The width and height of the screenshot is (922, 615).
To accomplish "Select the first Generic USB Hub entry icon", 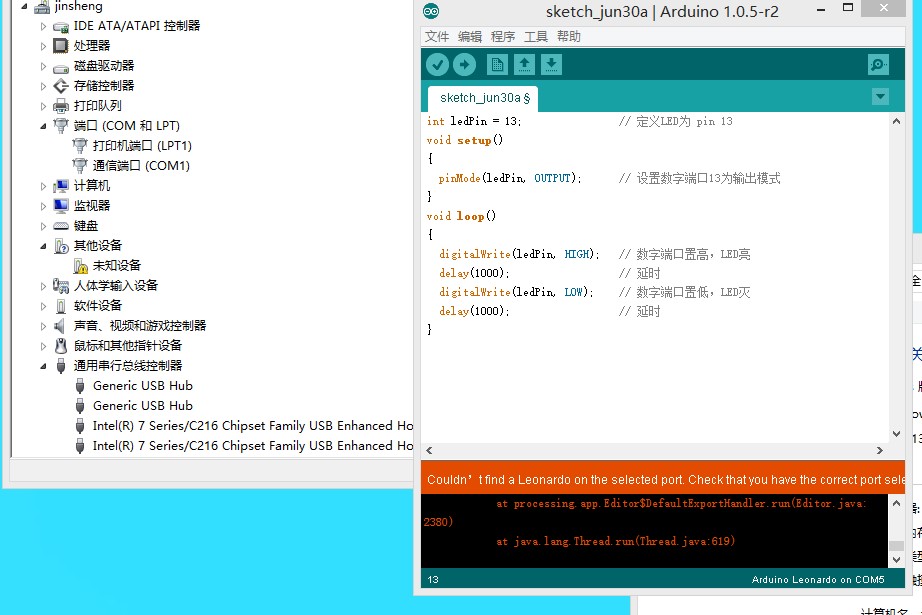I will click(80, 386).
